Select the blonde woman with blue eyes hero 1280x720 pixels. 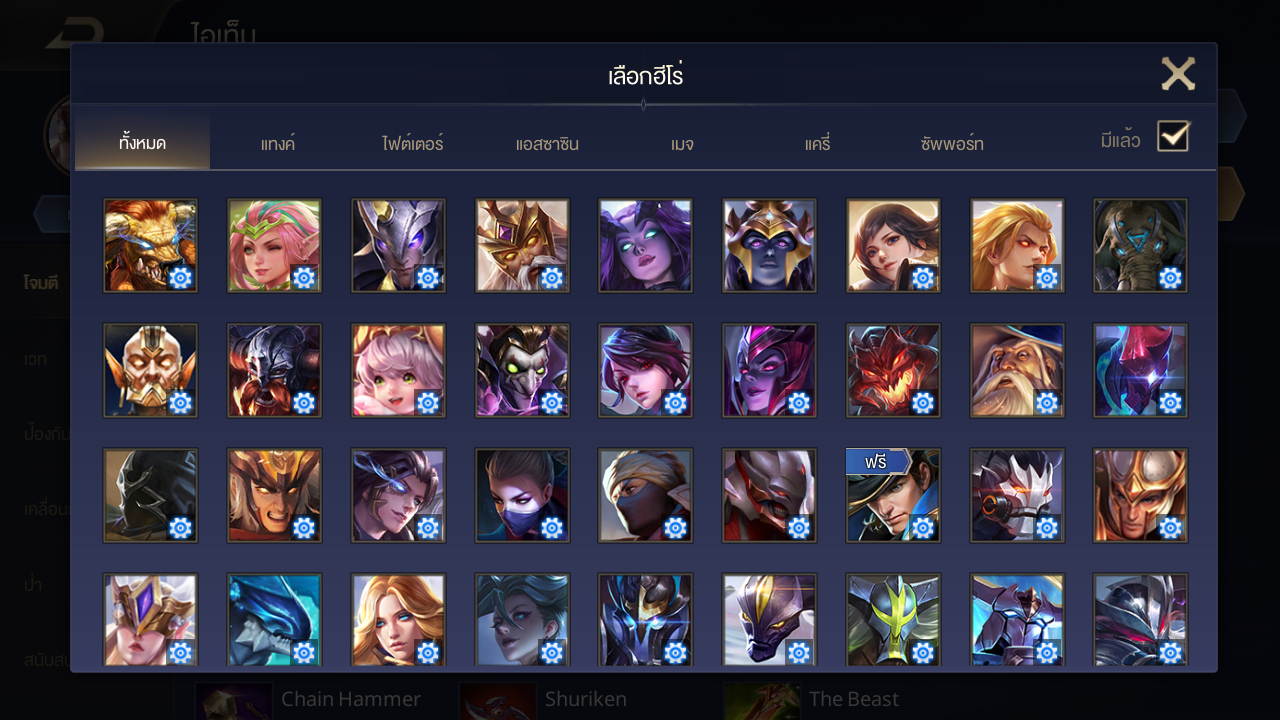(x=398, y=620)
